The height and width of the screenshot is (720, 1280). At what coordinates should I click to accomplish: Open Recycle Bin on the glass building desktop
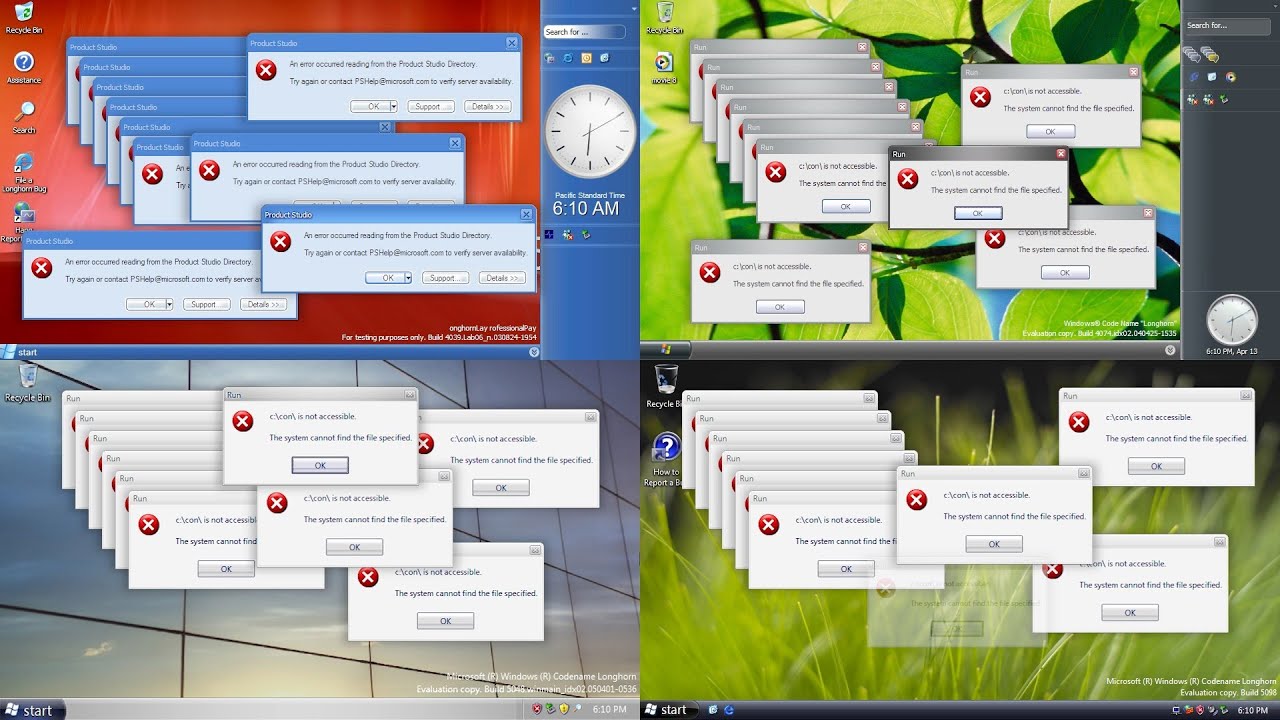27,382
